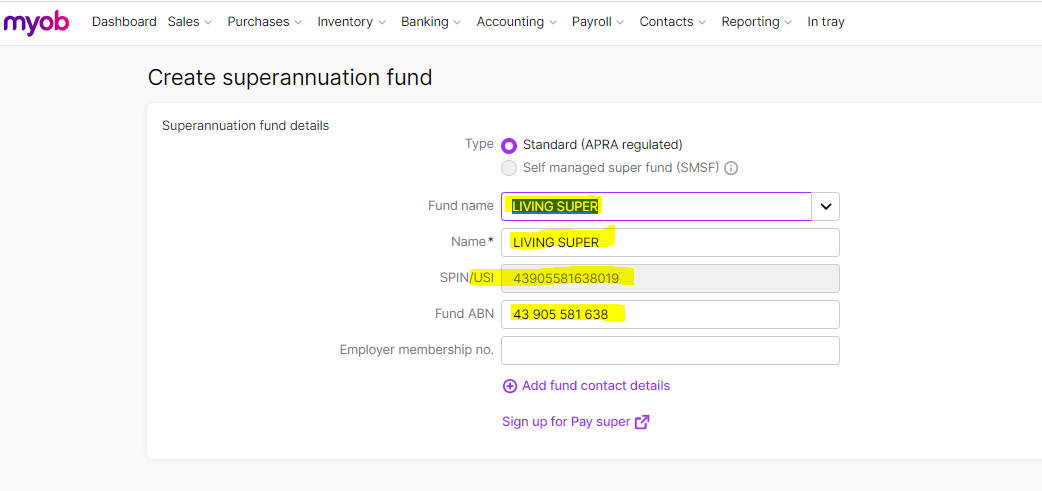The image size is (1042, 491).
Task: Expand the Fund name dropdown arrow
Action: pos(826,206)
